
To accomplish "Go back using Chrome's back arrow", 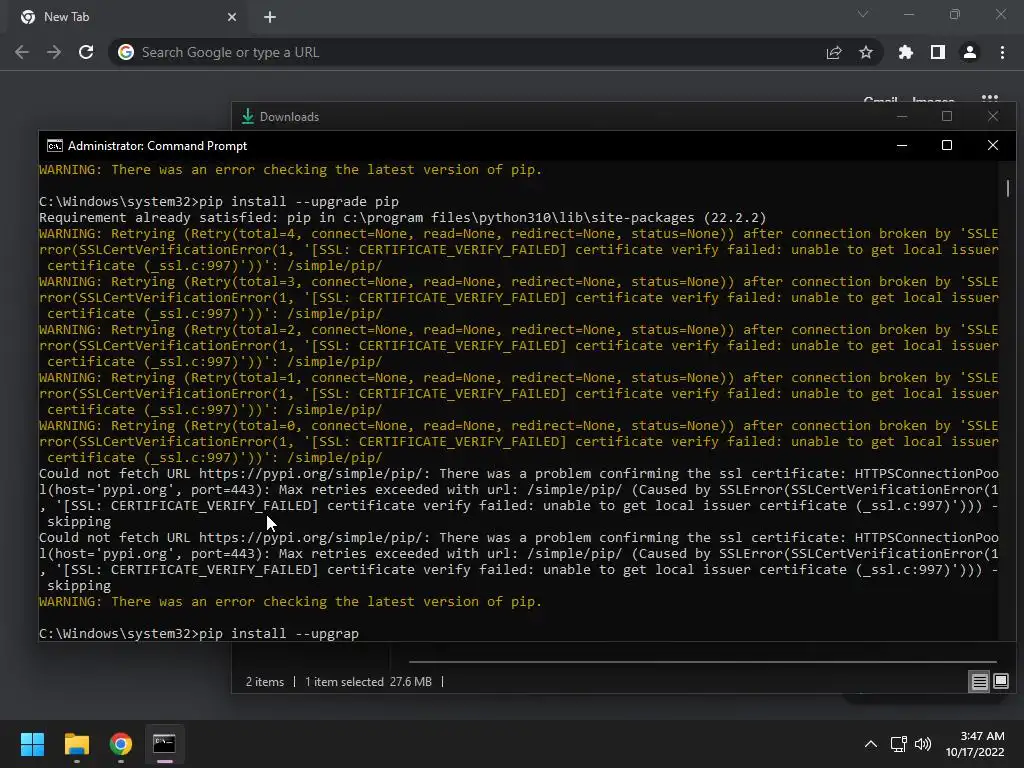I will click(22, 52).
